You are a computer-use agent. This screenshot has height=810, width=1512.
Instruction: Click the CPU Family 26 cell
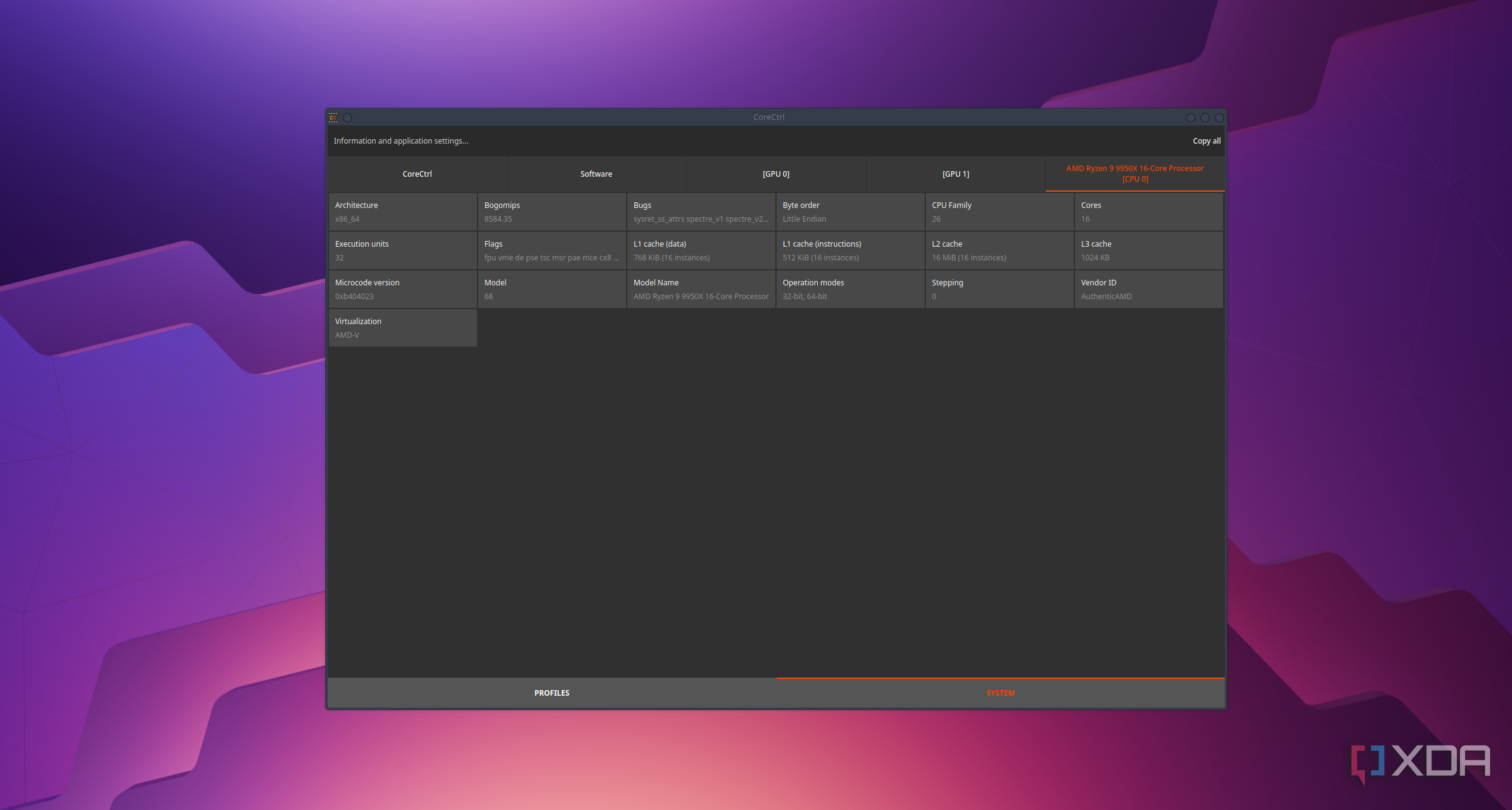(x=999, y=212)
